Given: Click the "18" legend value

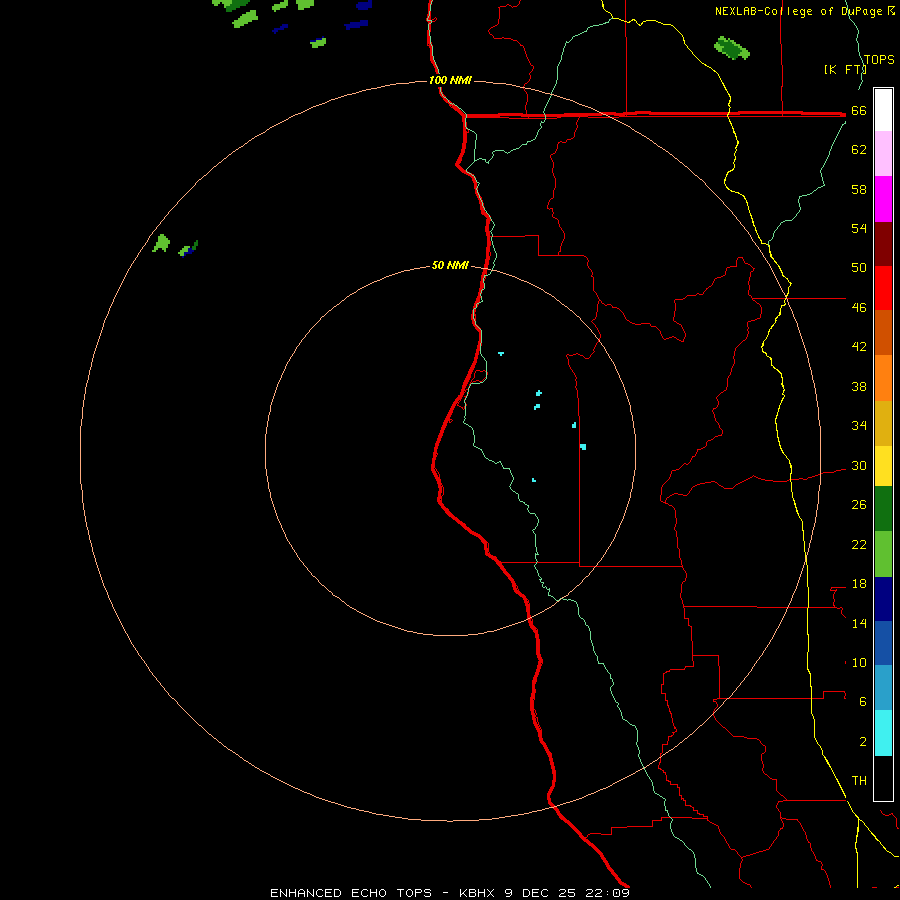Looking at the screenshot, I should coord(859,584).
